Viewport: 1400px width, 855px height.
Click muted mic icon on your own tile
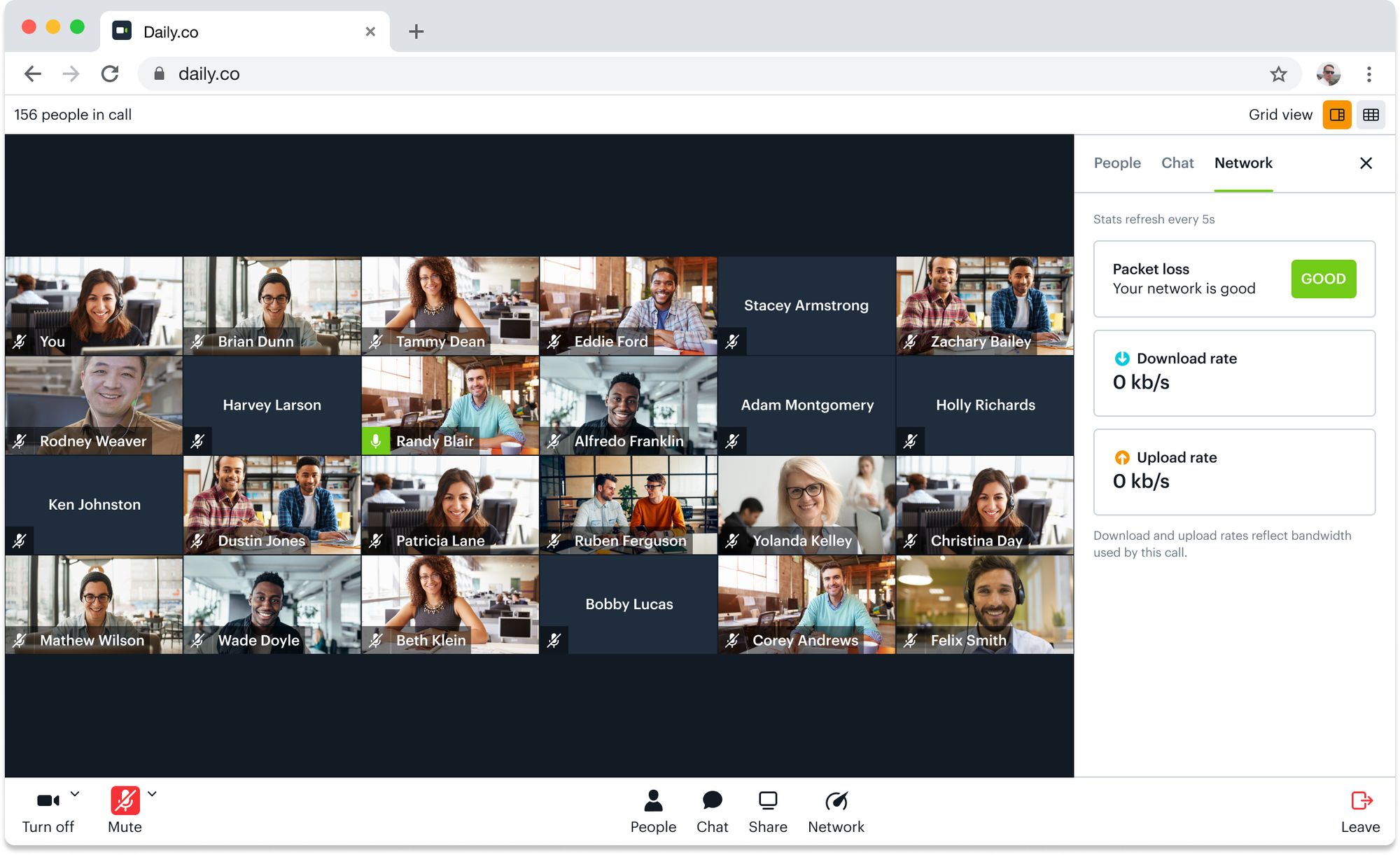click(x=20, y=342)
